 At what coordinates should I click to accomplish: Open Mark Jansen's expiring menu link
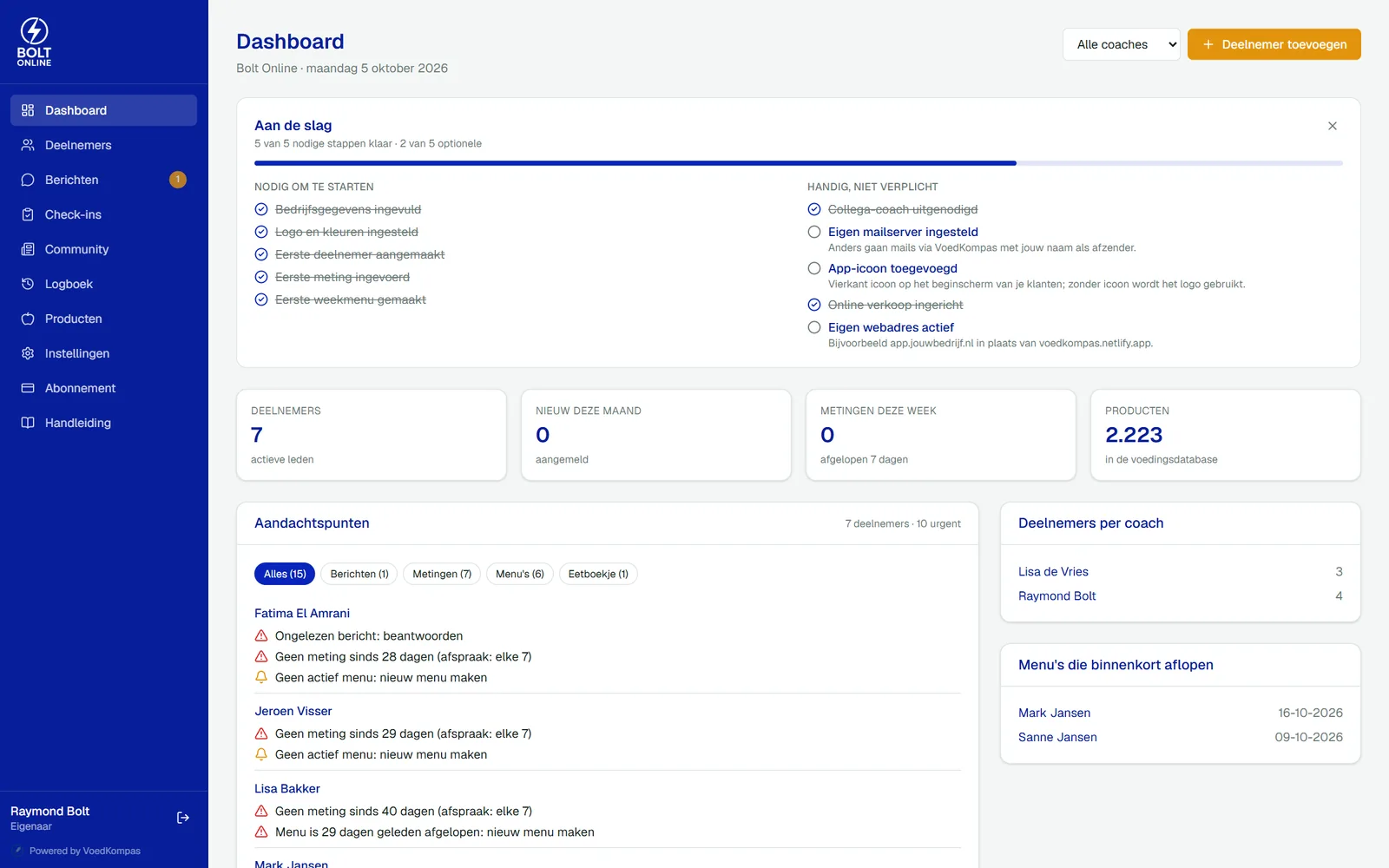[x=1054, y=713]
